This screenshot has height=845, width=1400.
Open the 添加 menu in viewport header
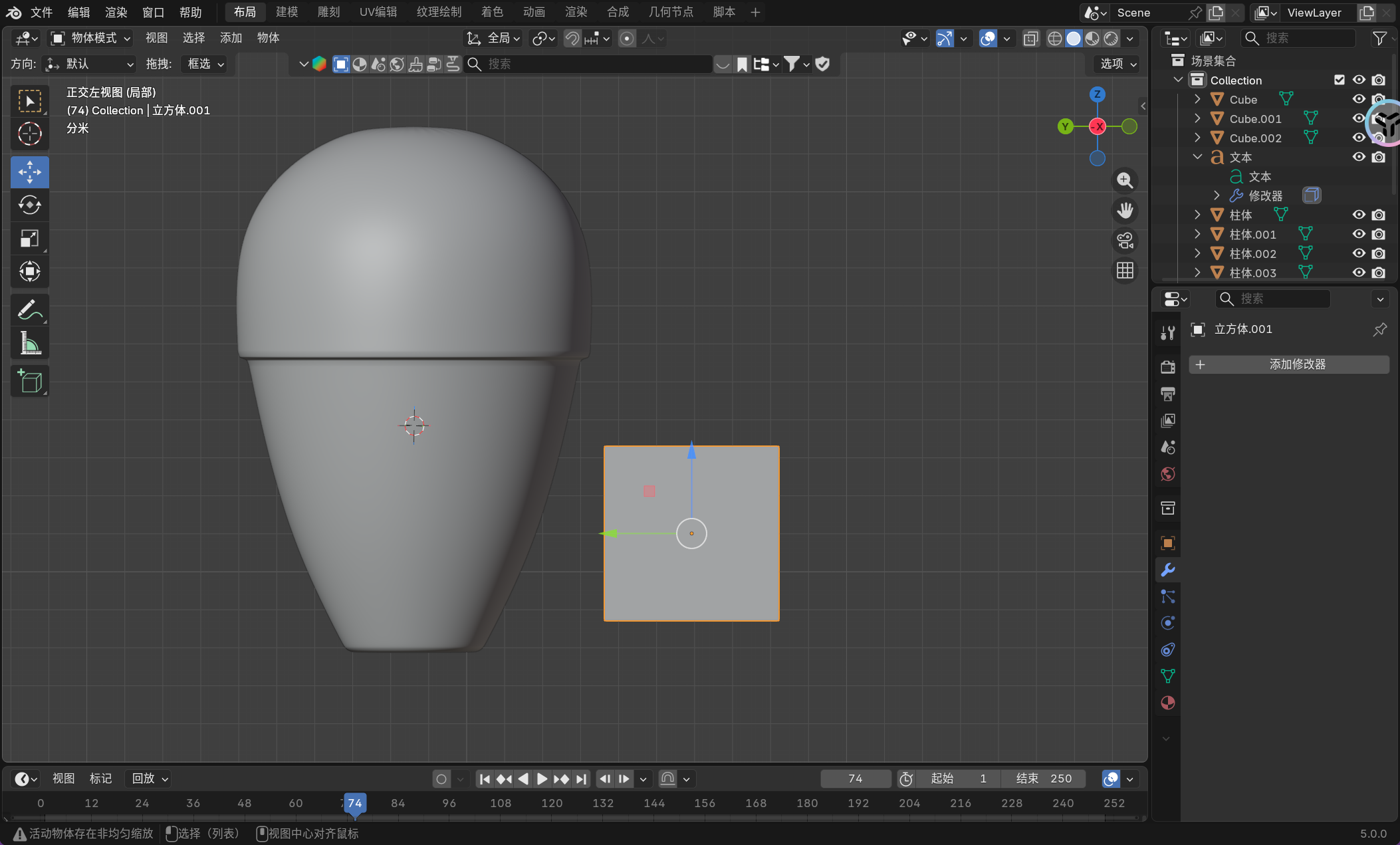(231, 38)
